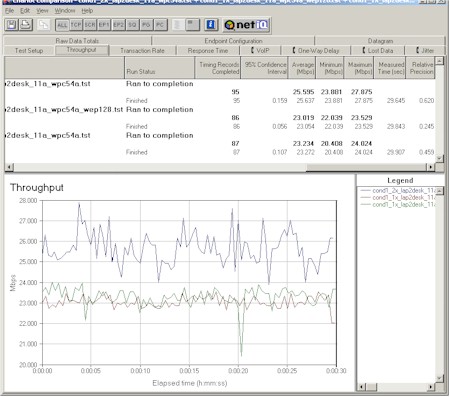The image size is (450, 397).
Task: Open the Help menu
Action: tap(87, 11)
